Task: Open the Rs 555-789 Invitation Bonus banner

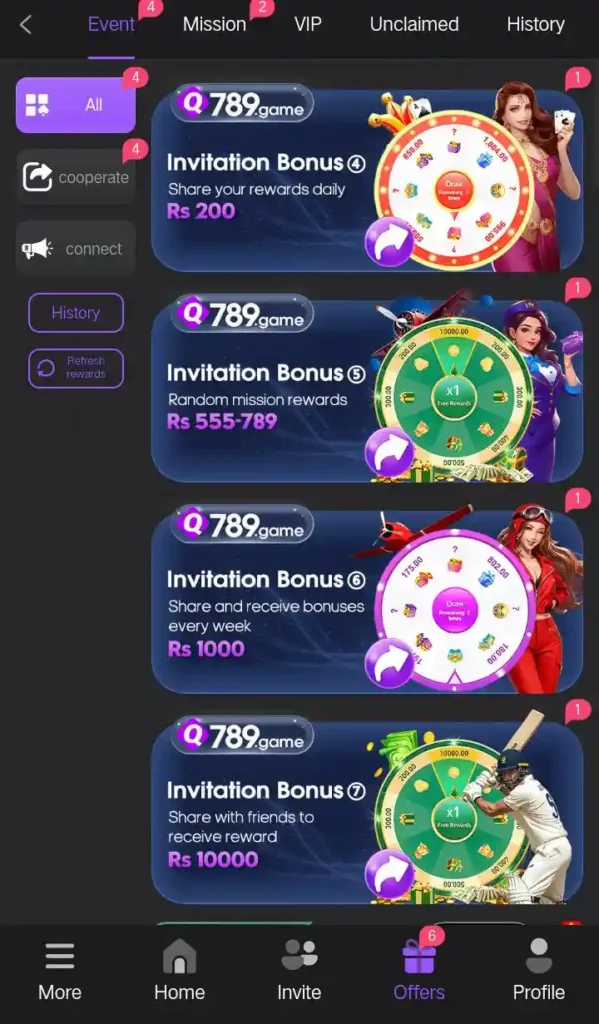Action: [x=366, y=391]
